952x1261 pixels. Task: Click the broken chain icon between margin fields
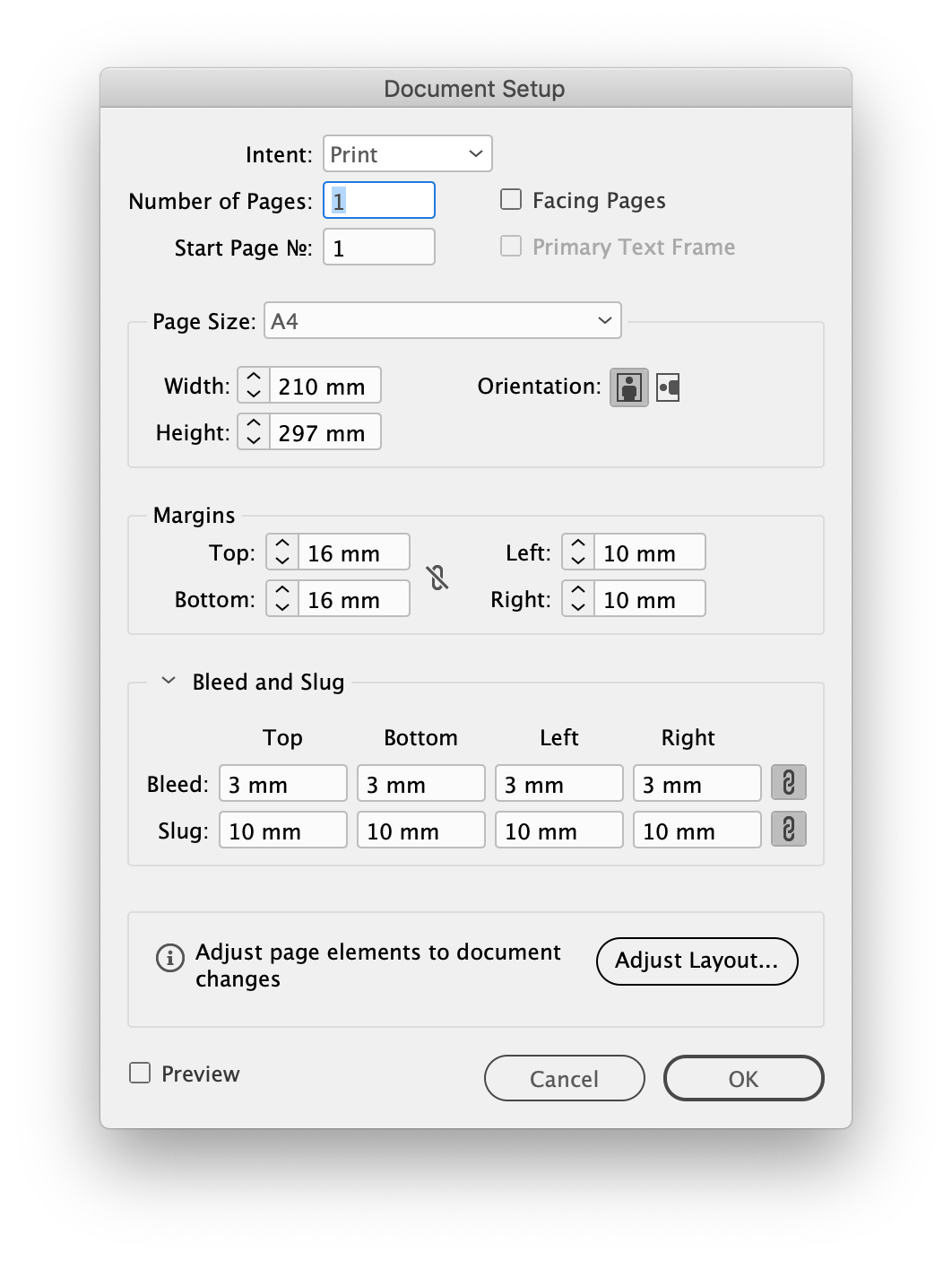(438, 578)
